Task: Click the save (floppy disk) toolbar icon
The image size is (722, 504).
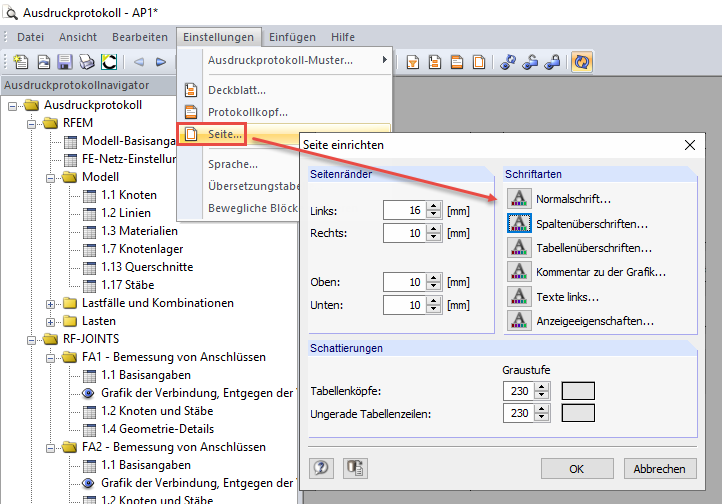Action: [65, 62]
